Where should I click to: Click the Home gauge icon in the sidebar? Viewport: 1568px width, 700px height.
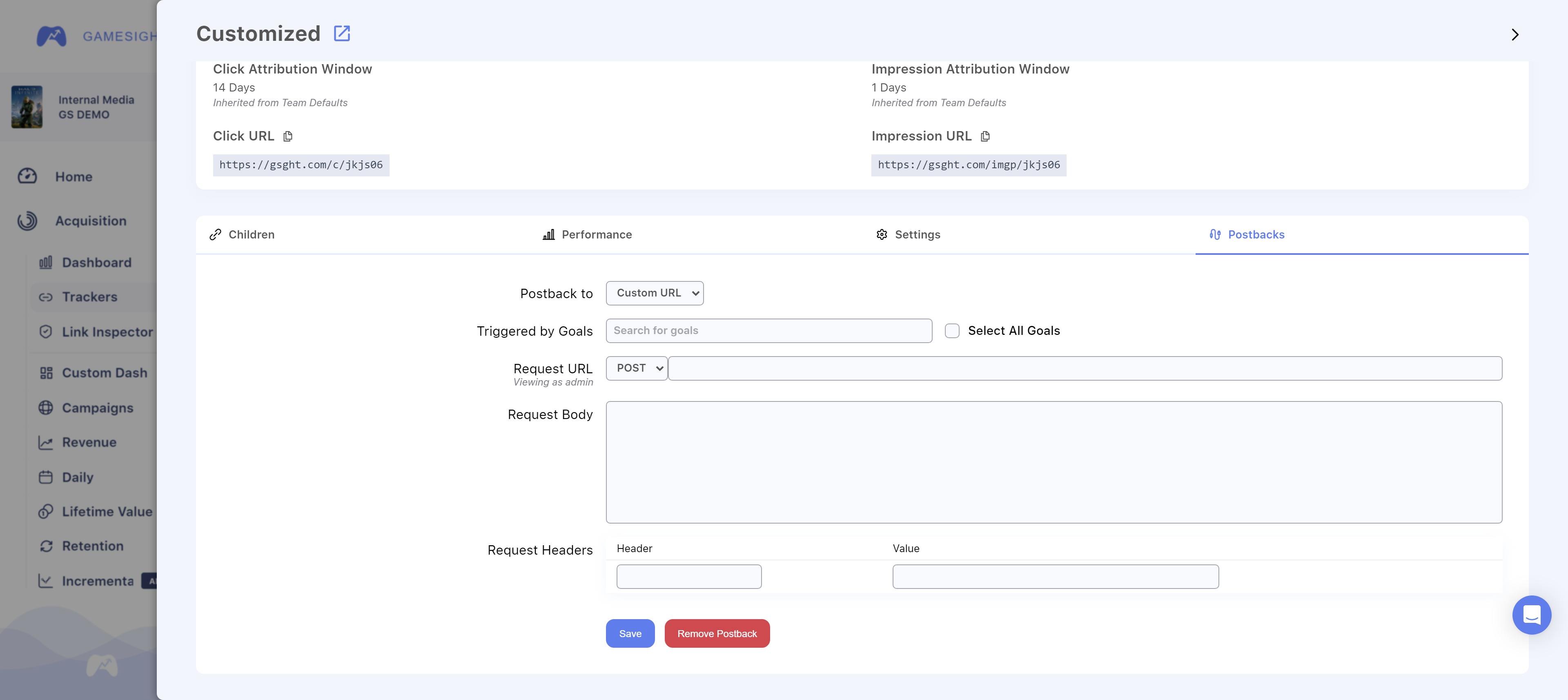click(x=27, y=176)
